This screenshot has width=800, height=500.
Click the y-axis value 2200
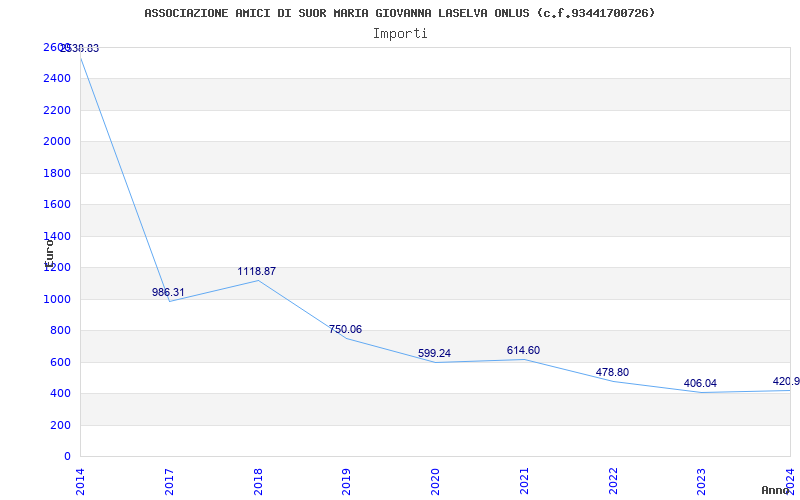[57, 110]
